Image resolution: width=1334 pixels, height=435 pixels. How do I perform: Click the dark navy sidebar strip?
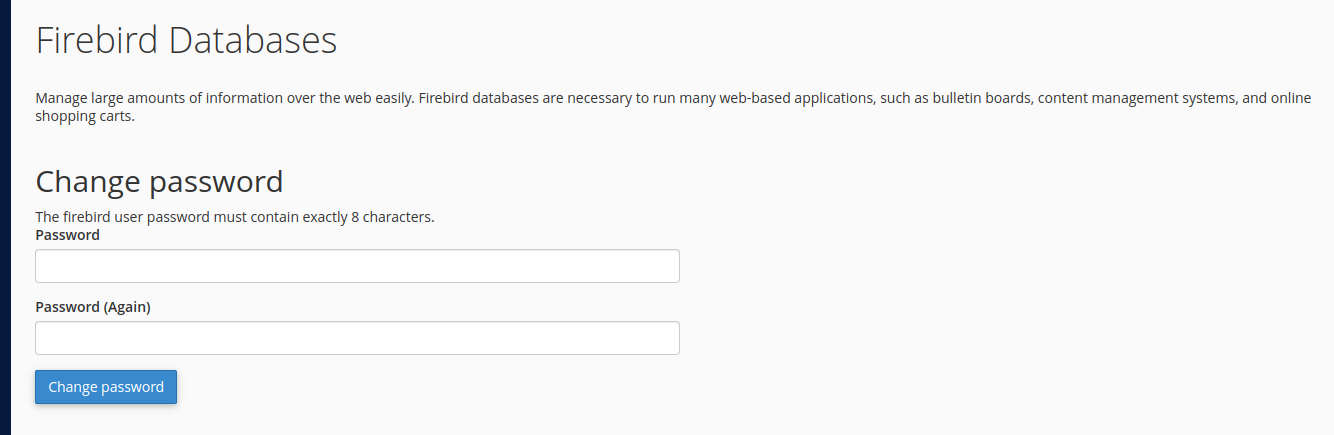coord(5,217)
